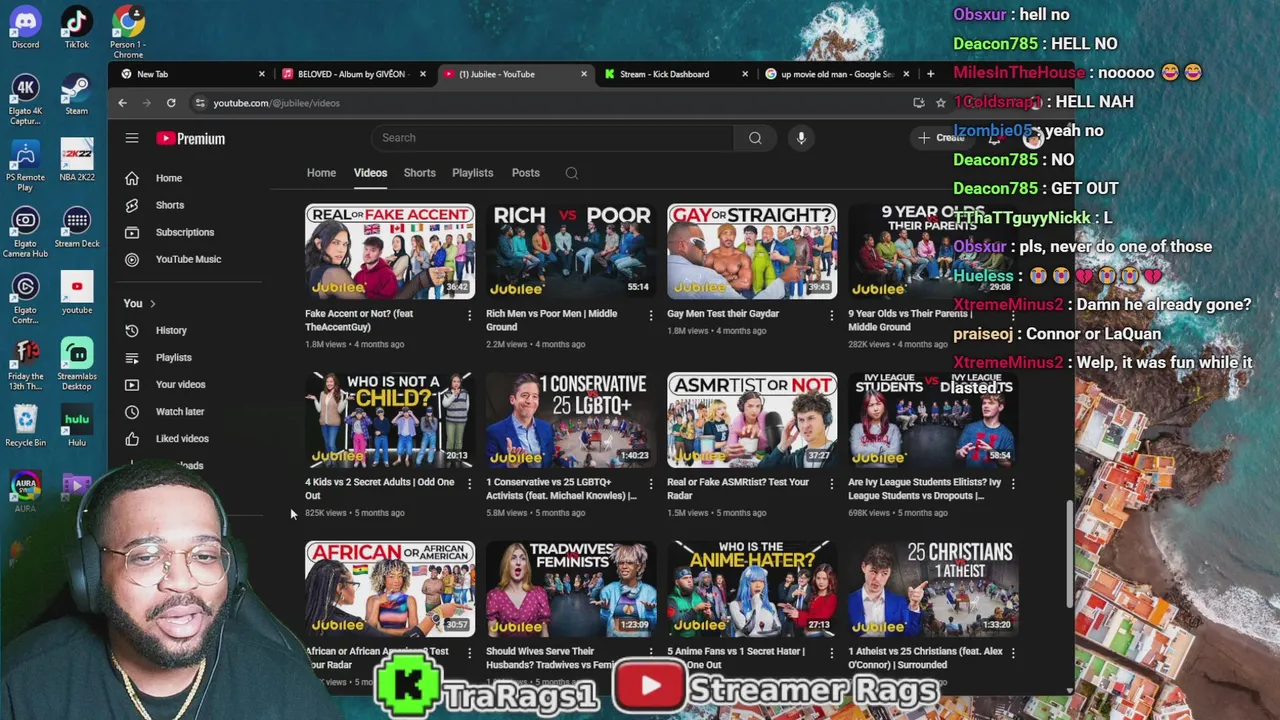Screen dimensions: 1280x720
Task: Launch Stream Deck desktop icon
Action: coord(76,227)
